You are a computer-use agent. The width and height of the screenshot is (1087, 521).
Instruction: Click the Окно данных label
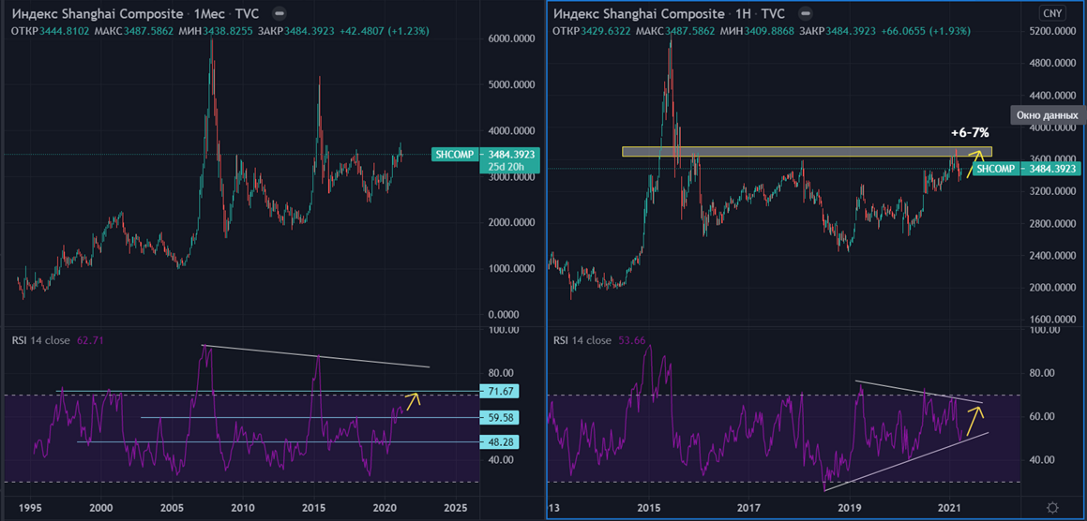pyautogui.click(x=1047, y=114)
